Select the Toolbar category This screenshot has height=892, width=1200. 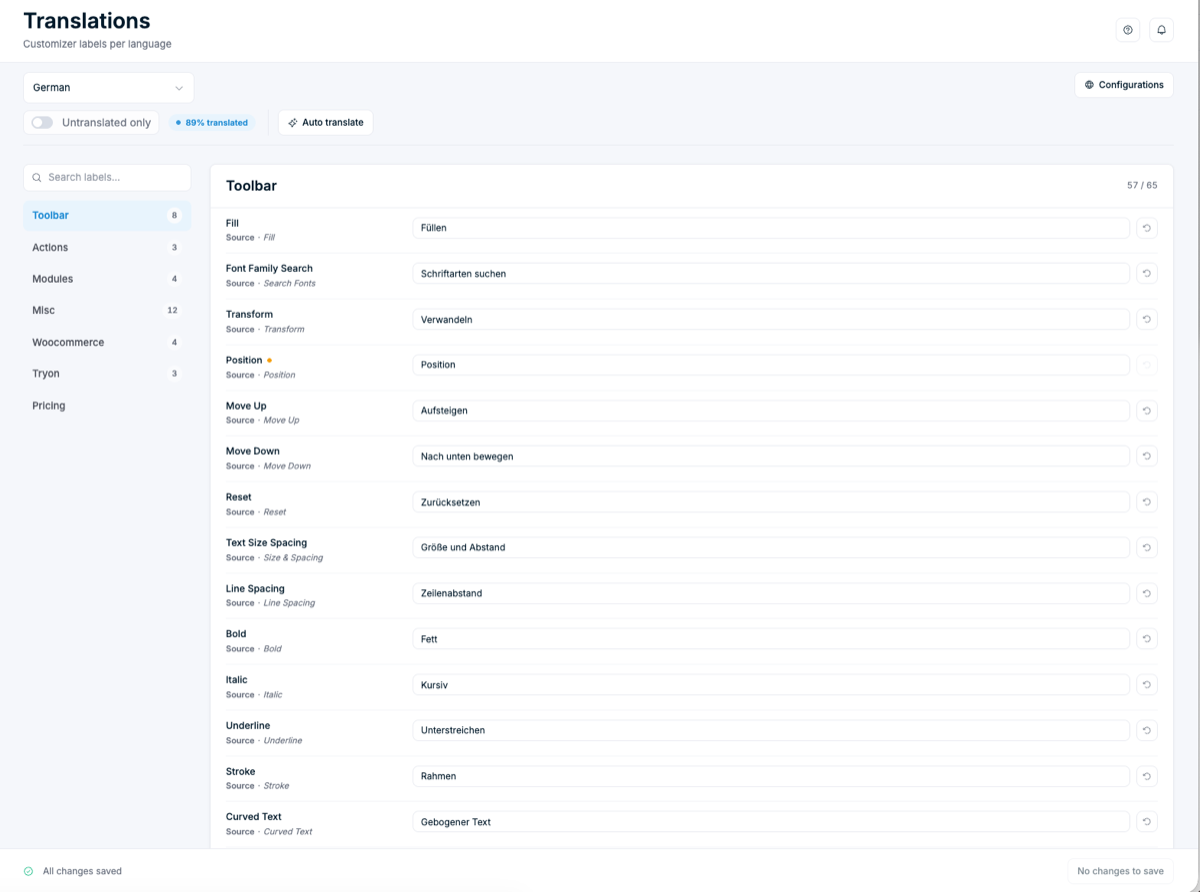107,215
